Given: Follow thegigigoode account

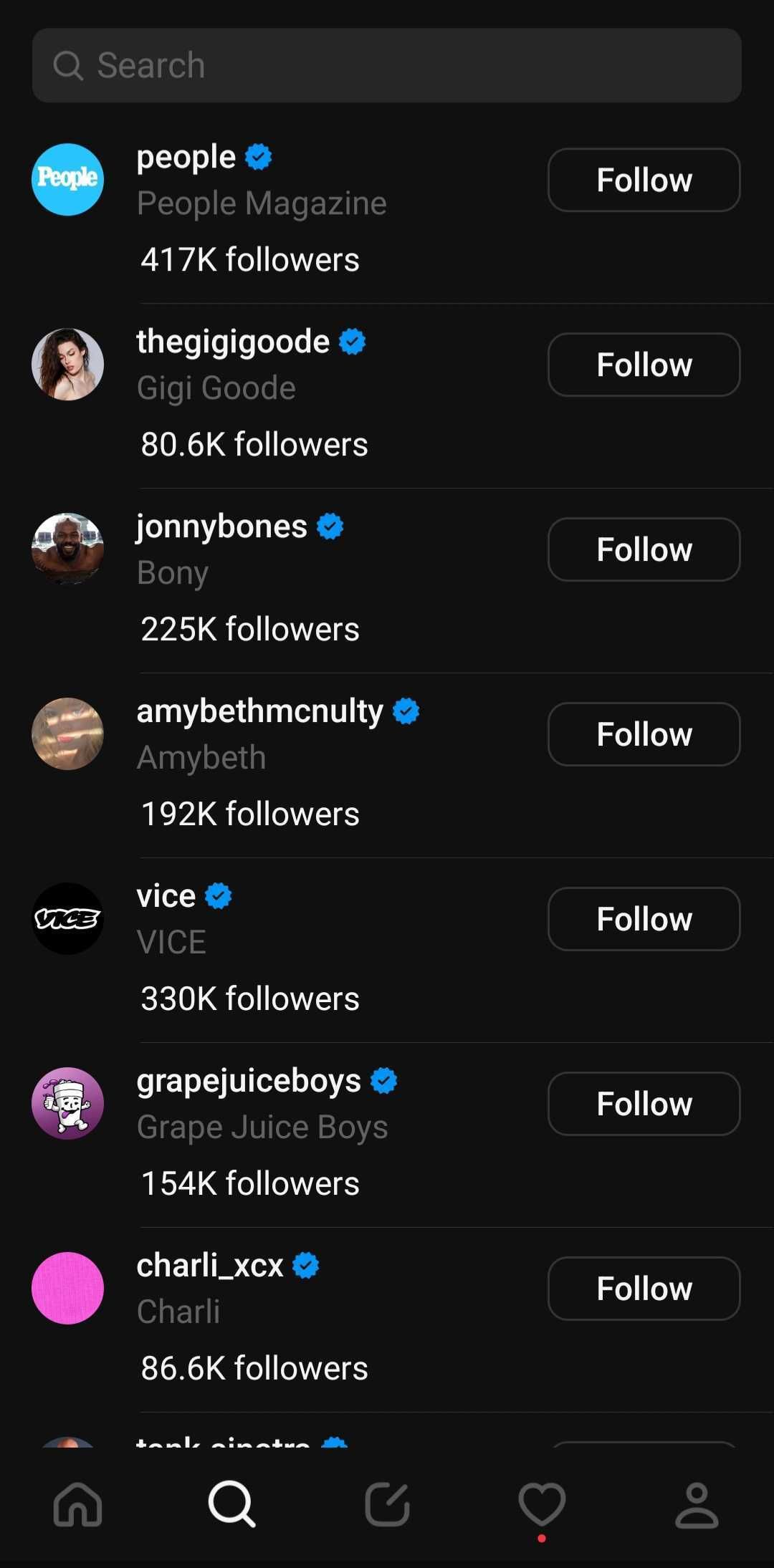Looking at the screenshot, I should (644, 365).
